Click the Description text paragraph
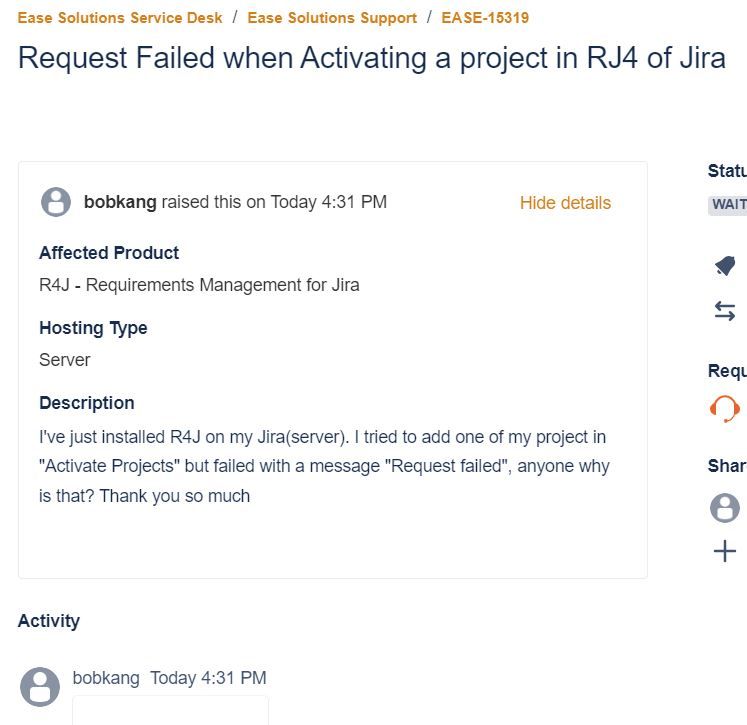This screenshot has height=725, width=747. click(324, 466)
